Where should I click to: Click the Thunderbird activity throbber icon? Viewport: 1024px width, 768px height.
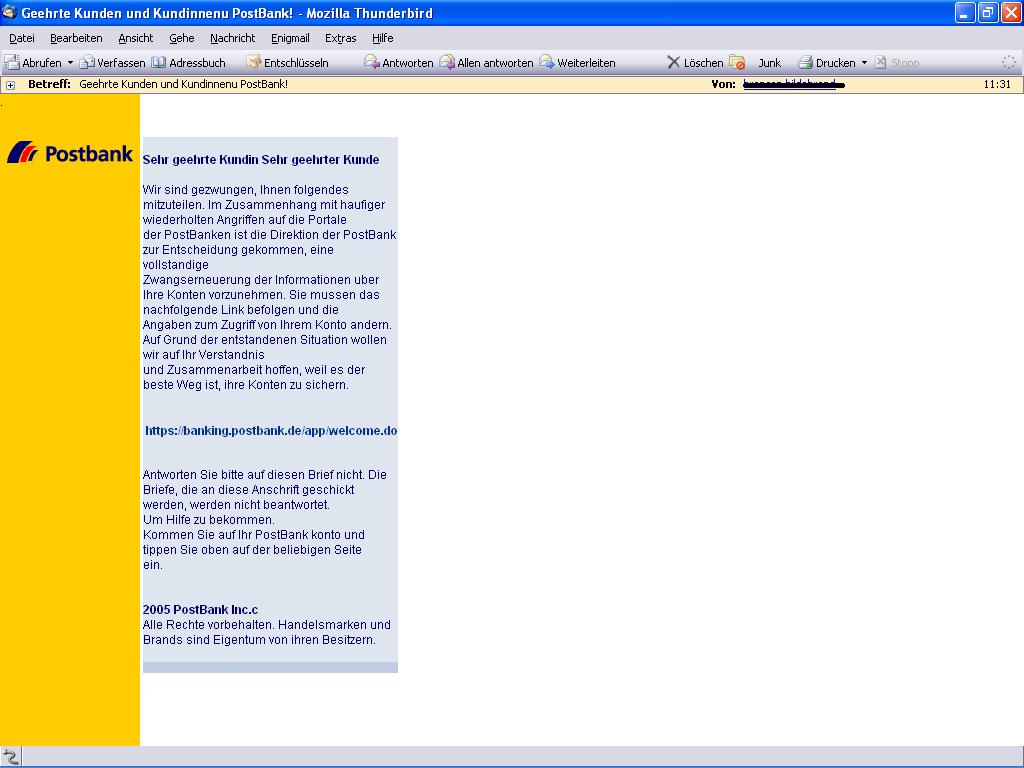(x=1009, y=63)
